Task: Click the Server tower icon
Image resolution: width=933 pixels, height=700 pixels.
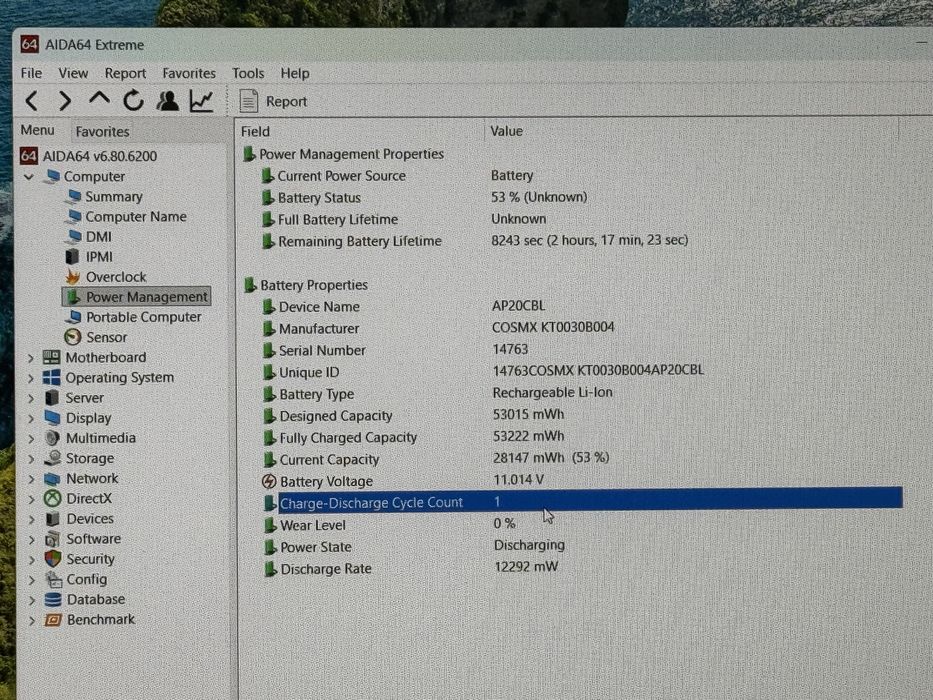Action: pos(52,397)
